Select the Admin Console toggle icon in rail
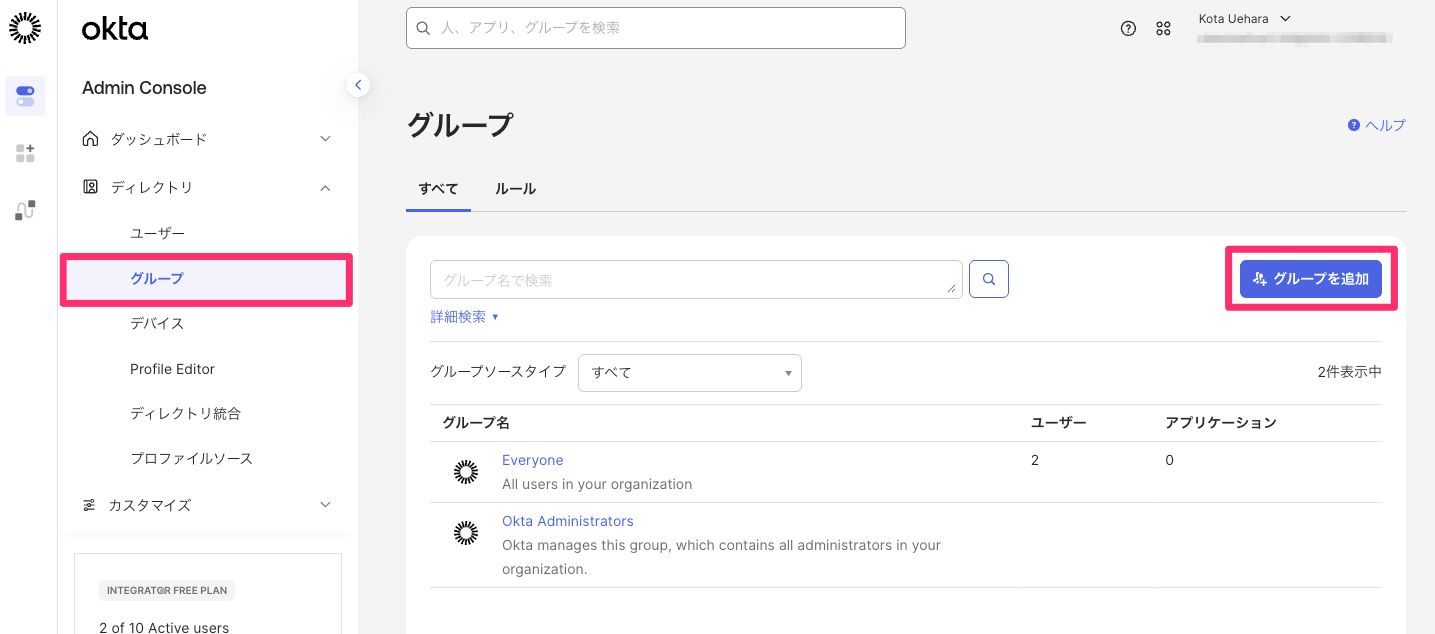Image resolution: width=1435 pixels, height=634 pixels. pyautogui.click(x=25, y=96)
